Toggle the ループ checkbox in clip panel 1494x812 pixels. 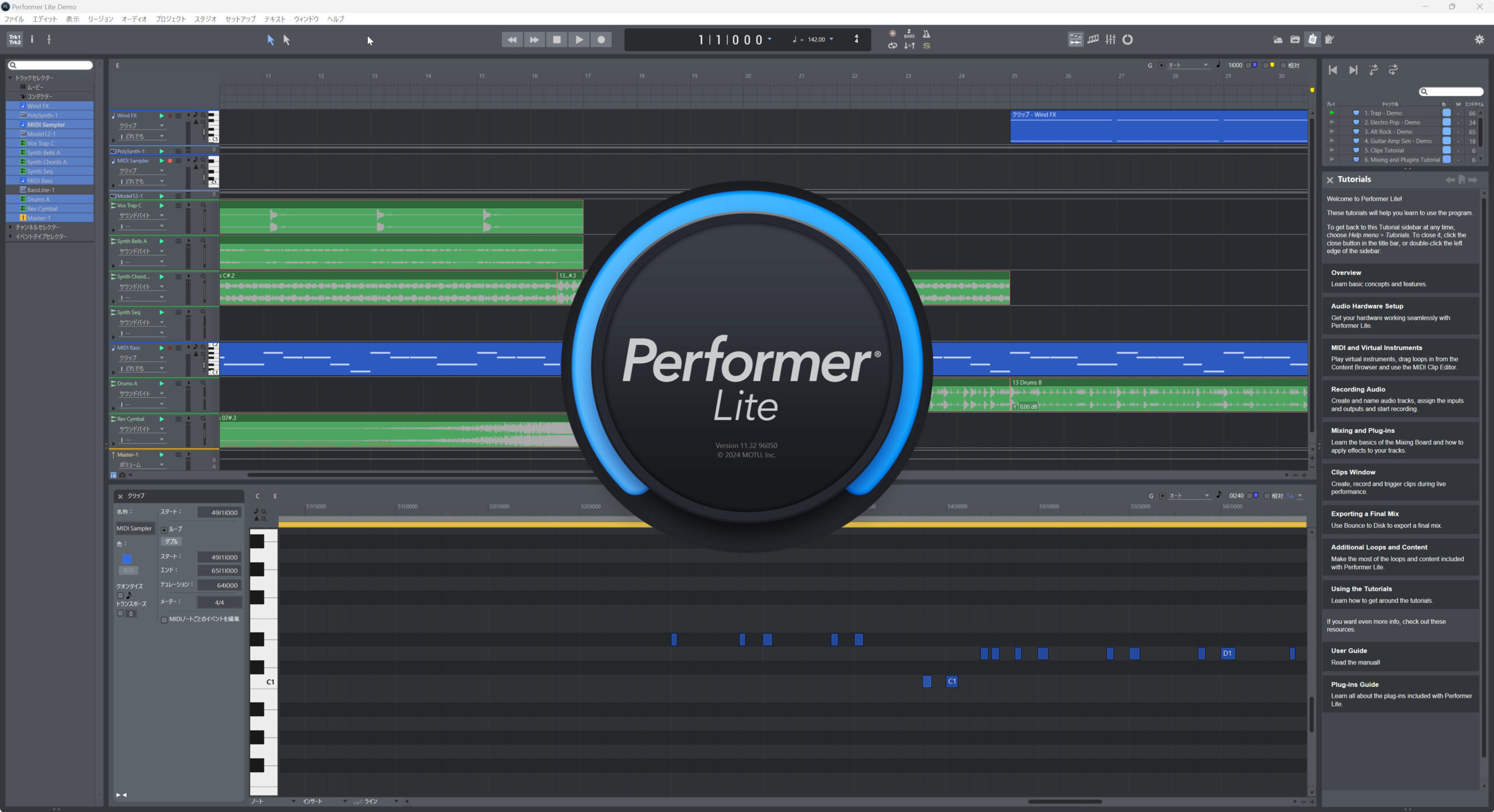coord(164,530)
